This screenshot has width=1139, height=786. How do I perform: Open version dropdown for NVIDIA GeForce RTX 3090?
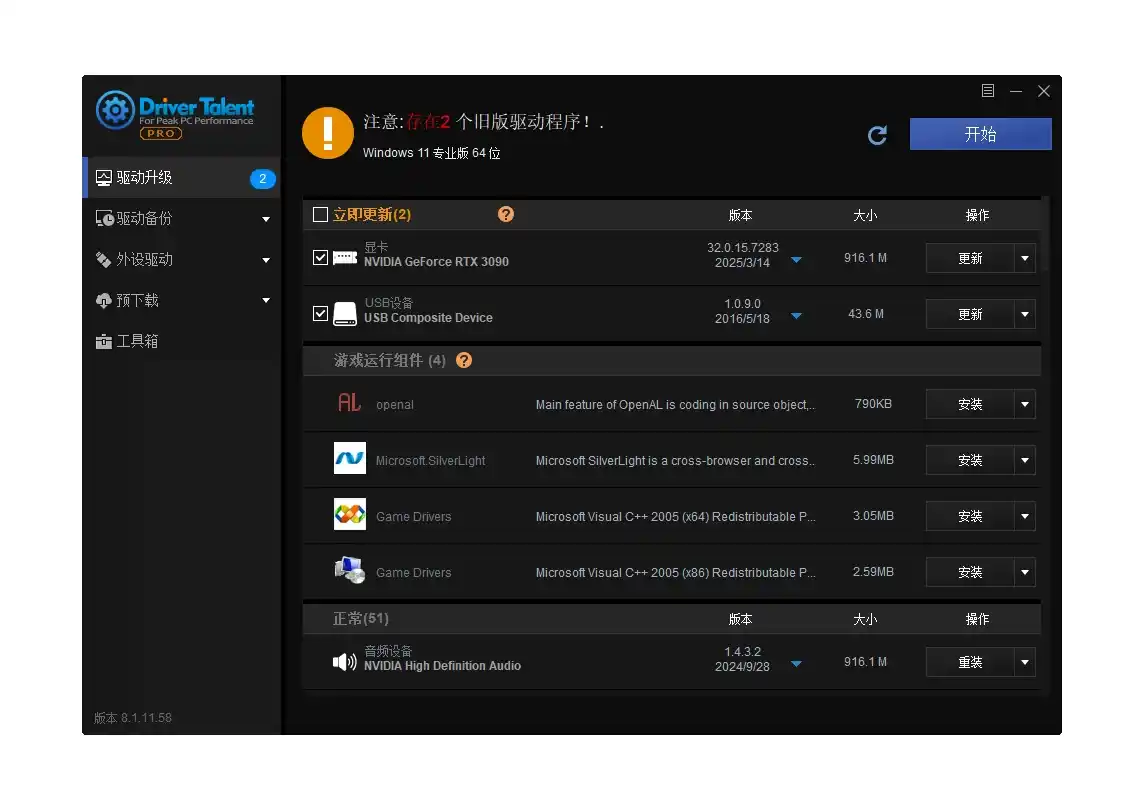[x=796, y=259]
